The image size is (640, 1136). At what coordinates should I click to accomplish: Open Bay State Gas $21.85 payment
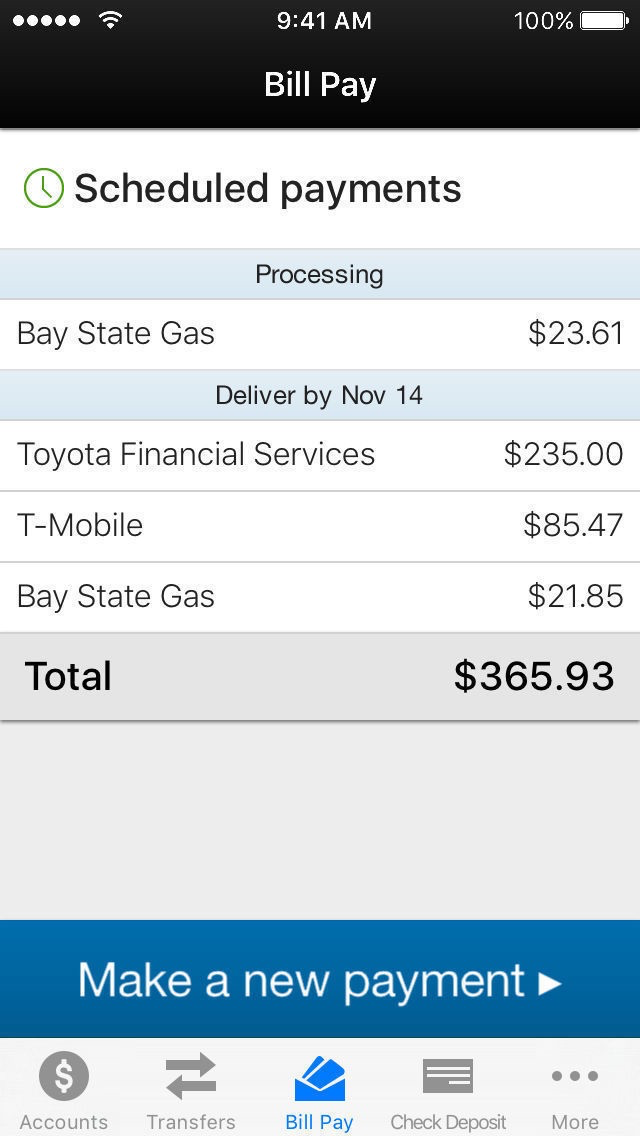[x=320, y=597]
